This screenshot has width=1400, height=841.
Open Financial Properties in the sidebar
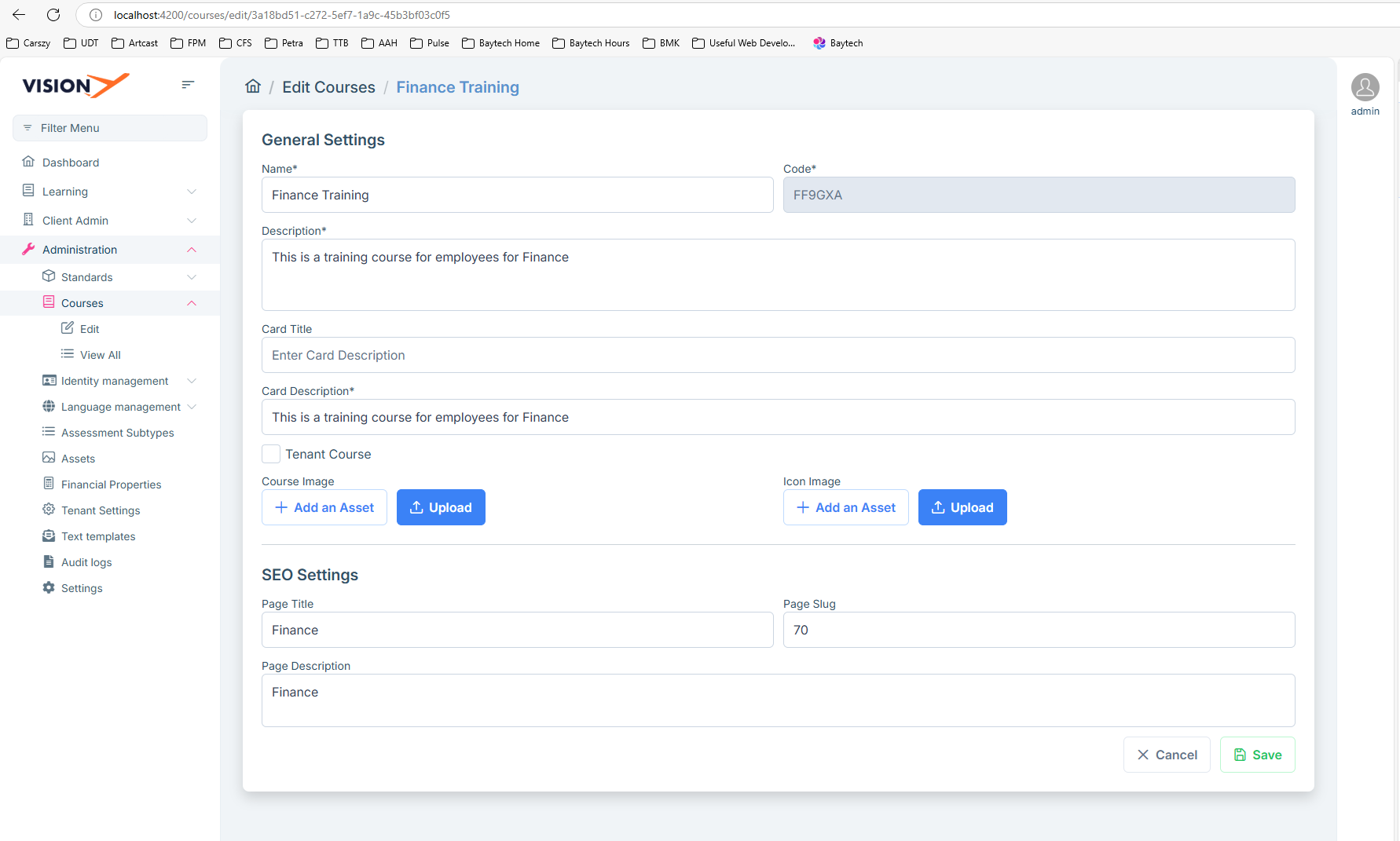click(111, 484)
